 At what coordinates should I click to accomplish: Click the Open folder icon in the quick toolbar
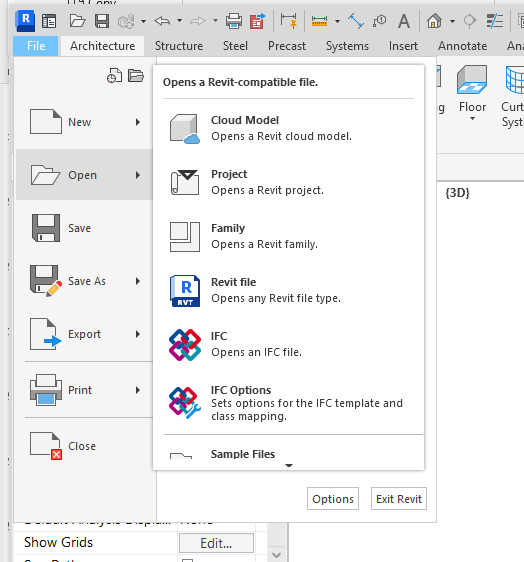click(x=77, y=21)
